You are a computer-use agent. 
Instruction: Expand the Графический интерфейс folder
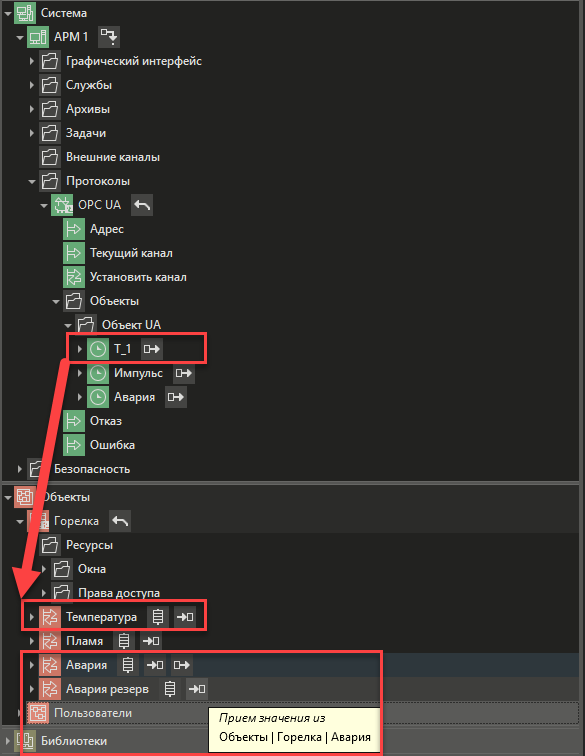(x=32, y=61)
